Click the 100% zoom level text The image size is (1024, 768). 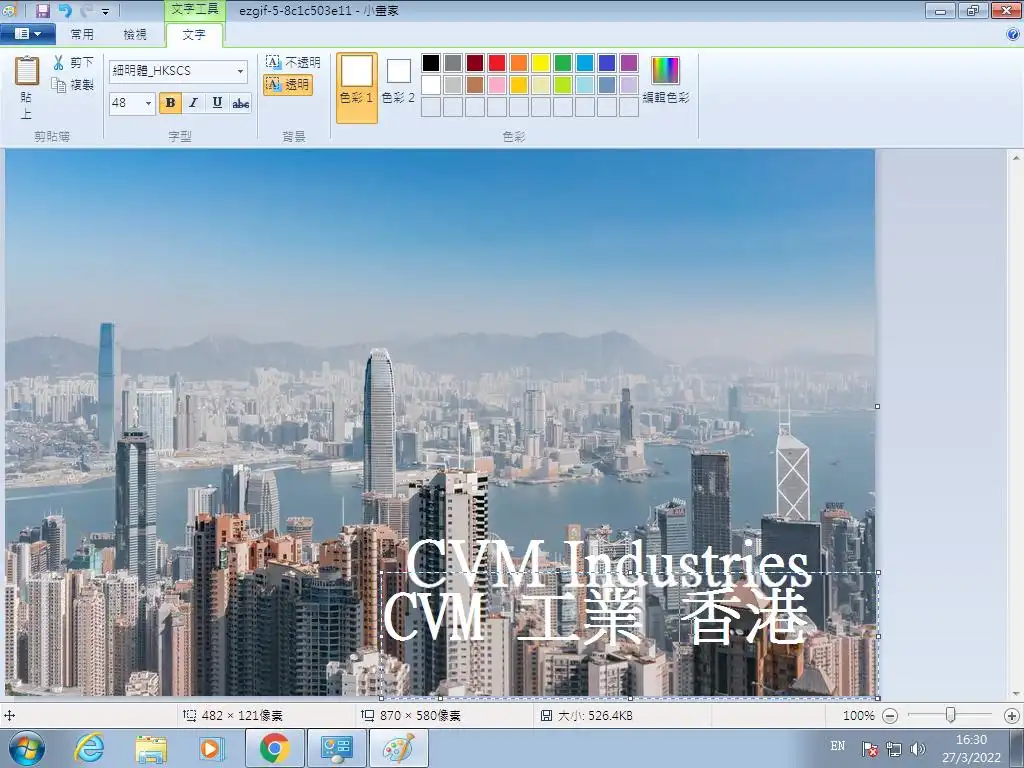click(858, 716)
